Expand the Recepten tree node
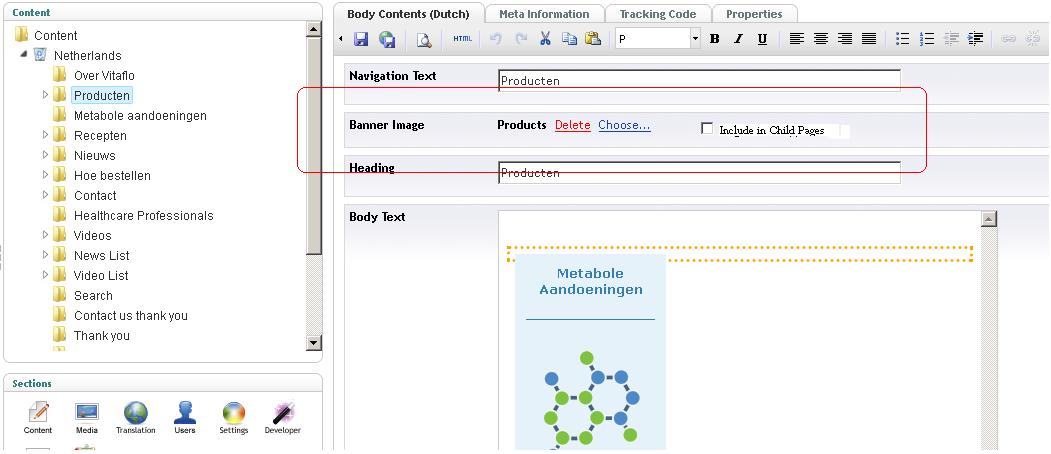The width and height of the screenshot is (1051, 454). (x=46, y=135)
